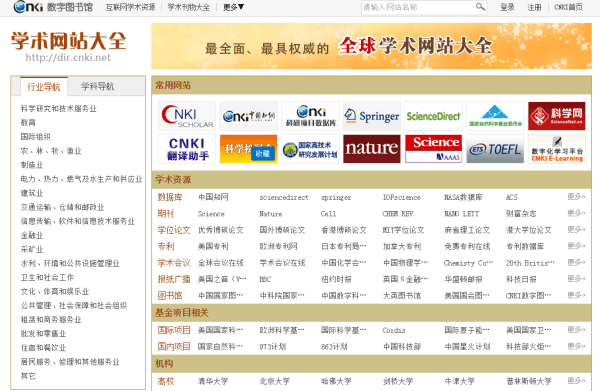Click the 收藏 badge on the orange tile
Viewport: 600px width, 391px height.
click(263, 153)
